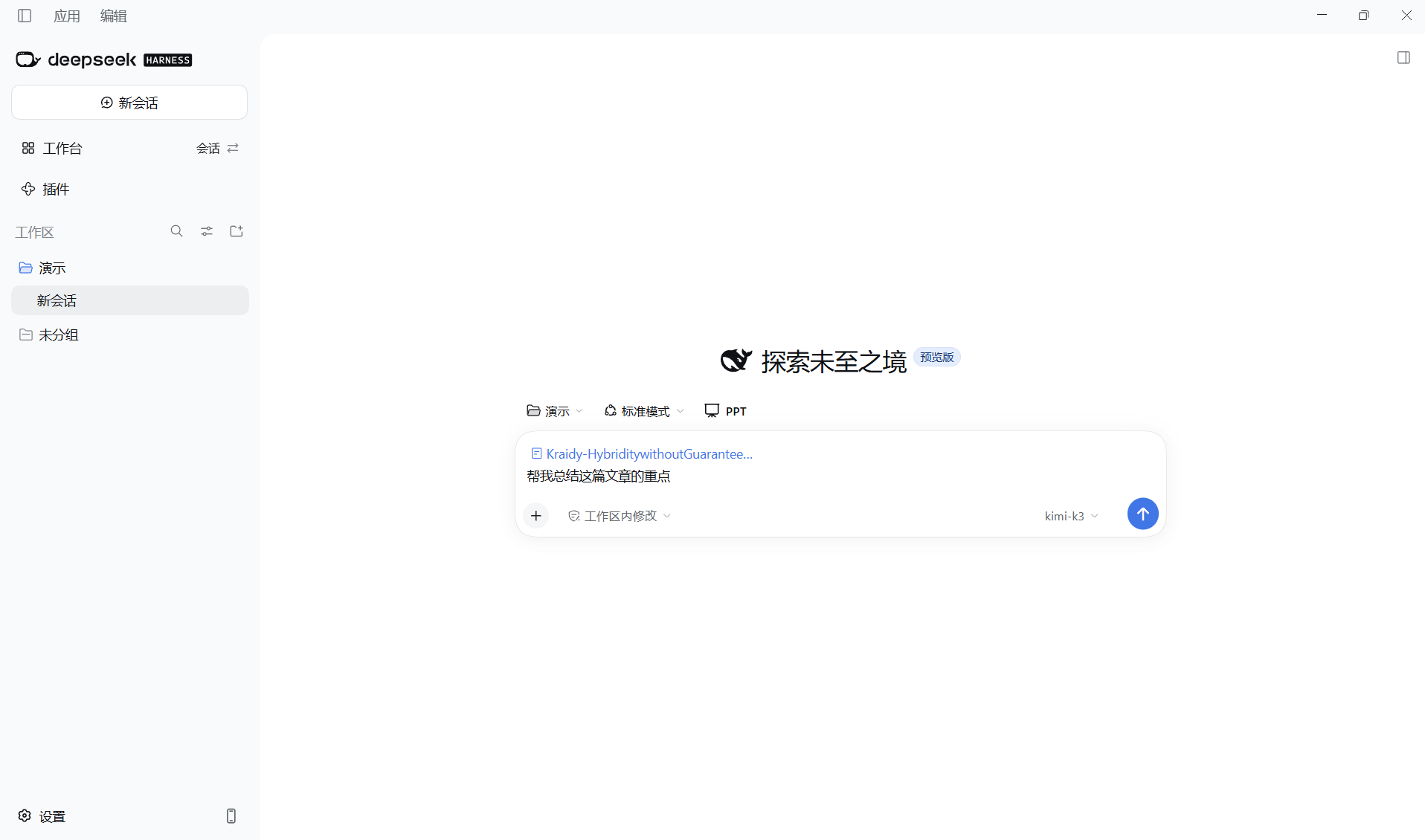
Task: Click the 工作区 section heading
Action: tap(35, 233)
